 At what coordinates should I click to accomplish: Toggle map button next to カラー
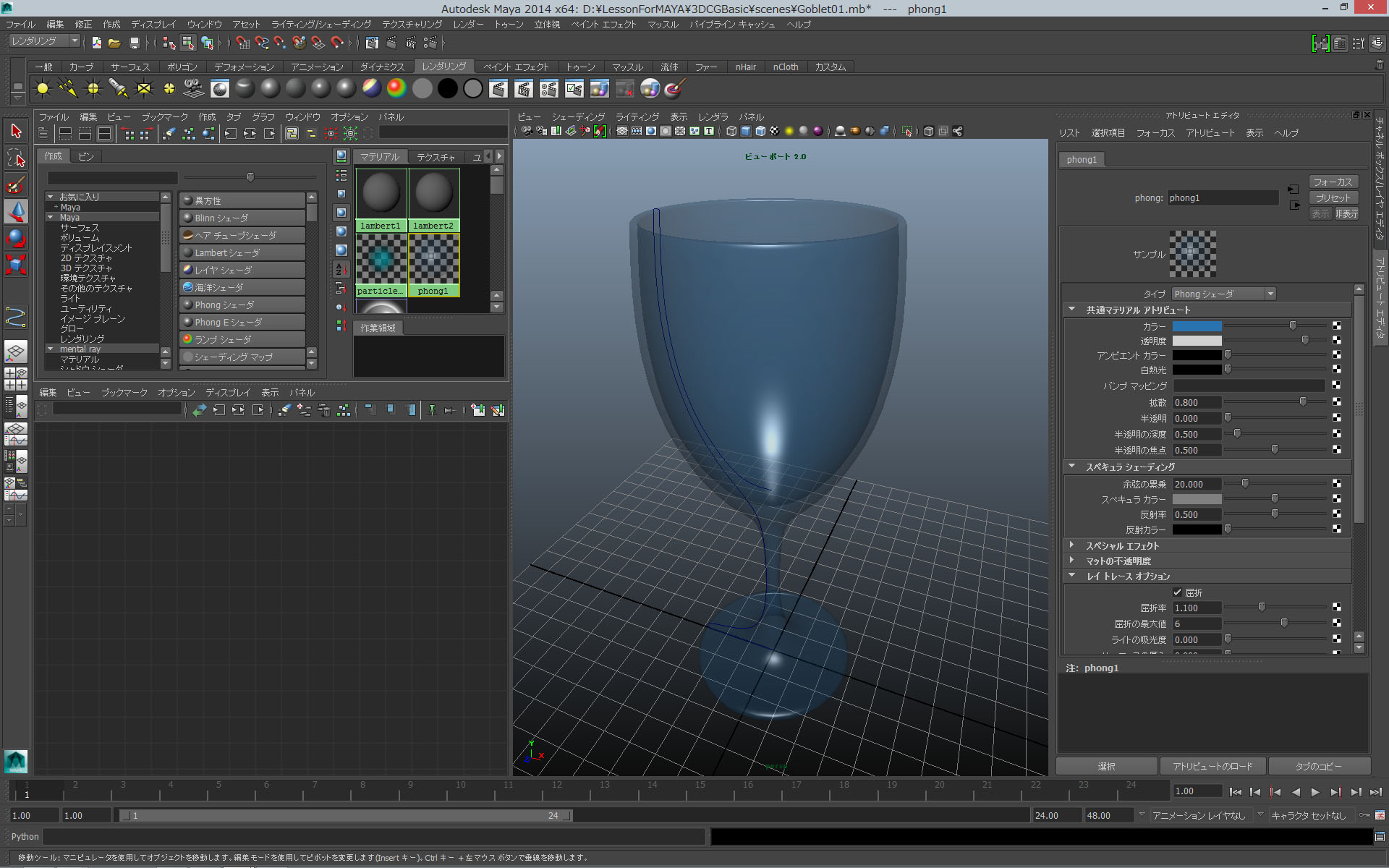click(1336, 325)
